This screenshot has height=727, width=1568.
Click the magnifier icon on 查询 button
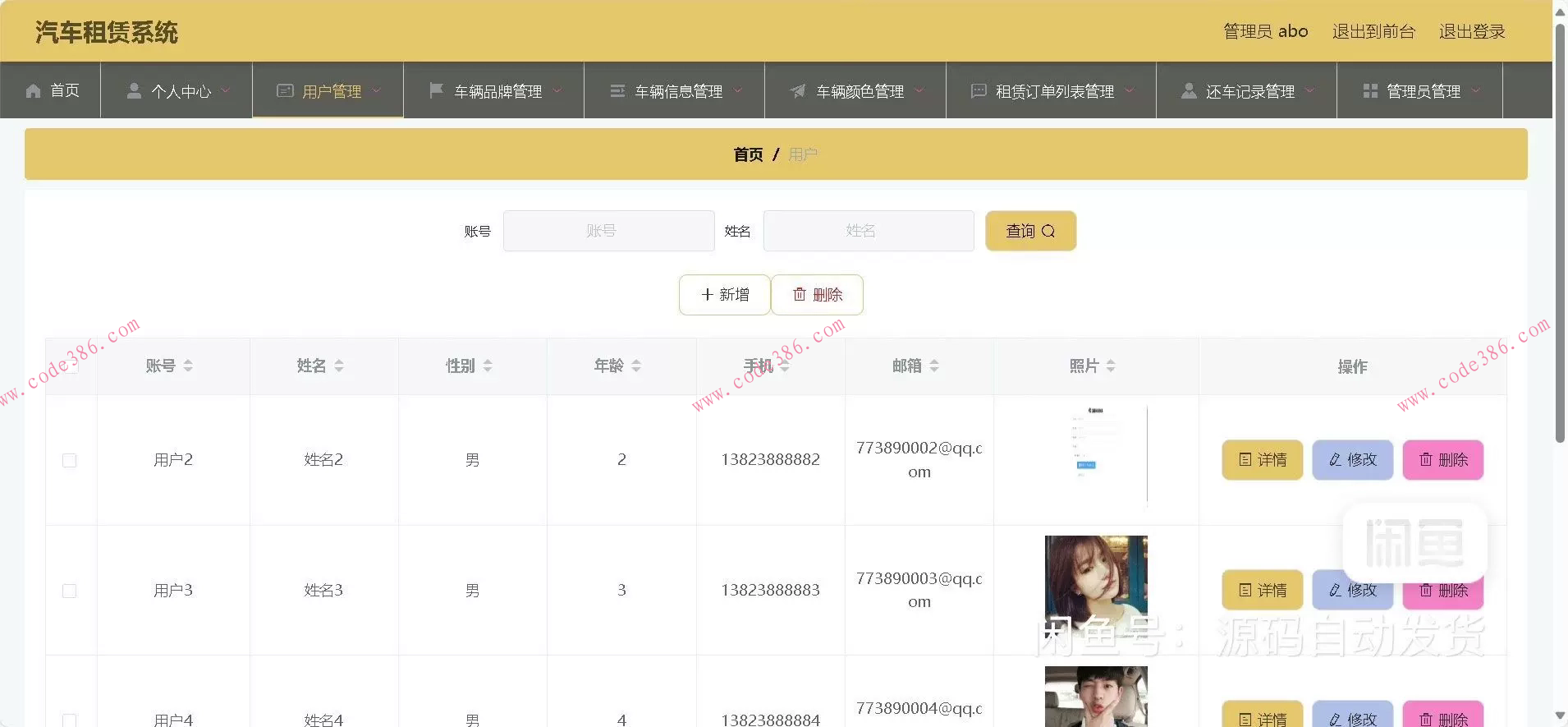(x=1048, y=232)
